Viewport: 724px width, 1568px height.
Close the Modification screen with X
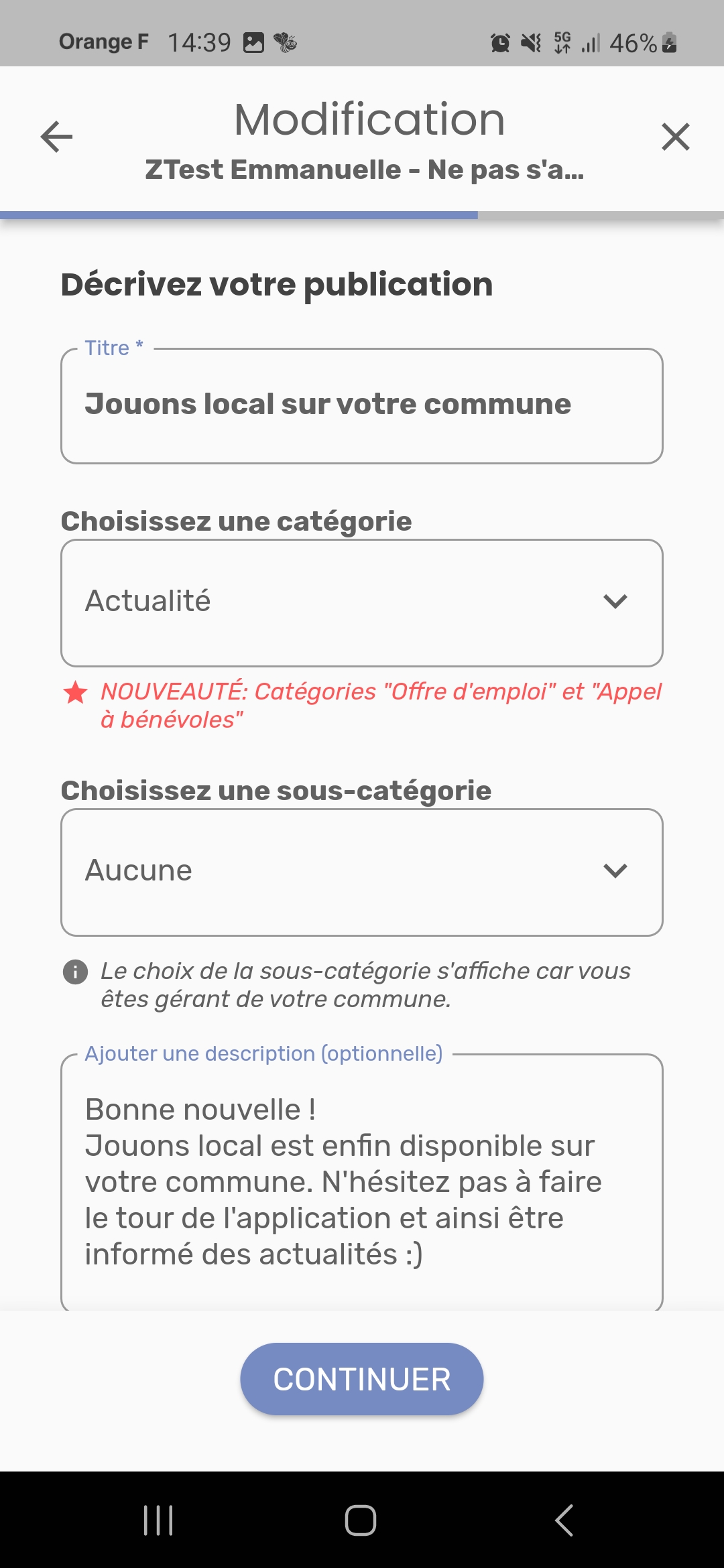tap(675, 137)
